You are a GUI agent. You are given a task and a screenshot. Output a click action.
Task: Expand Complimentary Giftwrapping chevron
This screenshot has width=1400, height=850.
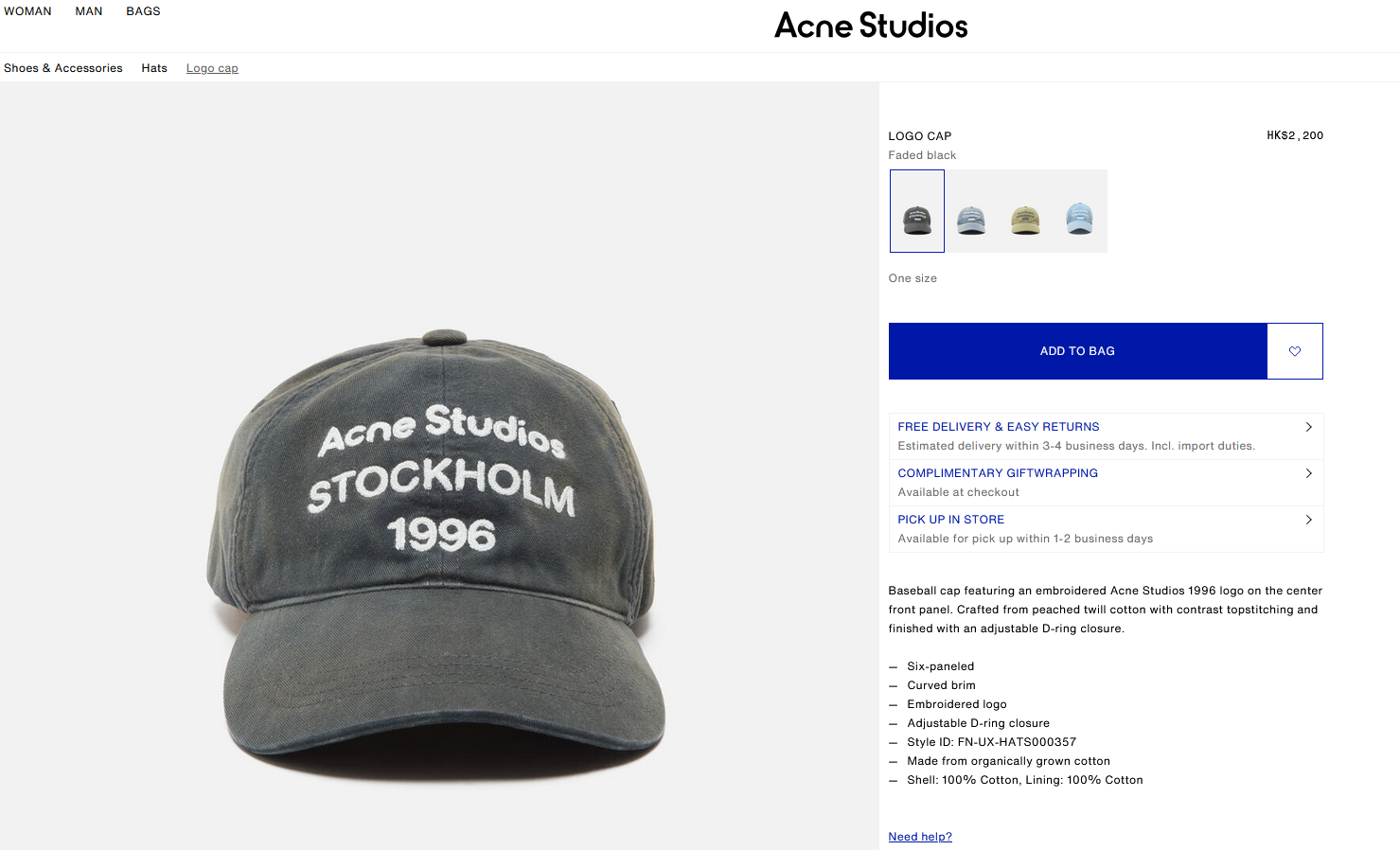[x=1308, y=473]
